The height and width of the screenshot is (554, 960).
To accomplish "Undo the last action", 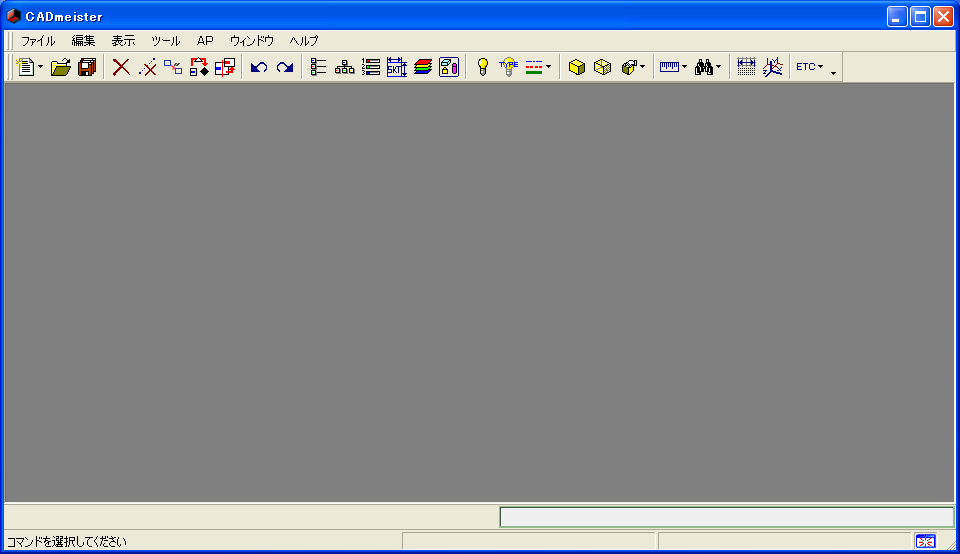I will pyautogui.click(x=258, y=67).
